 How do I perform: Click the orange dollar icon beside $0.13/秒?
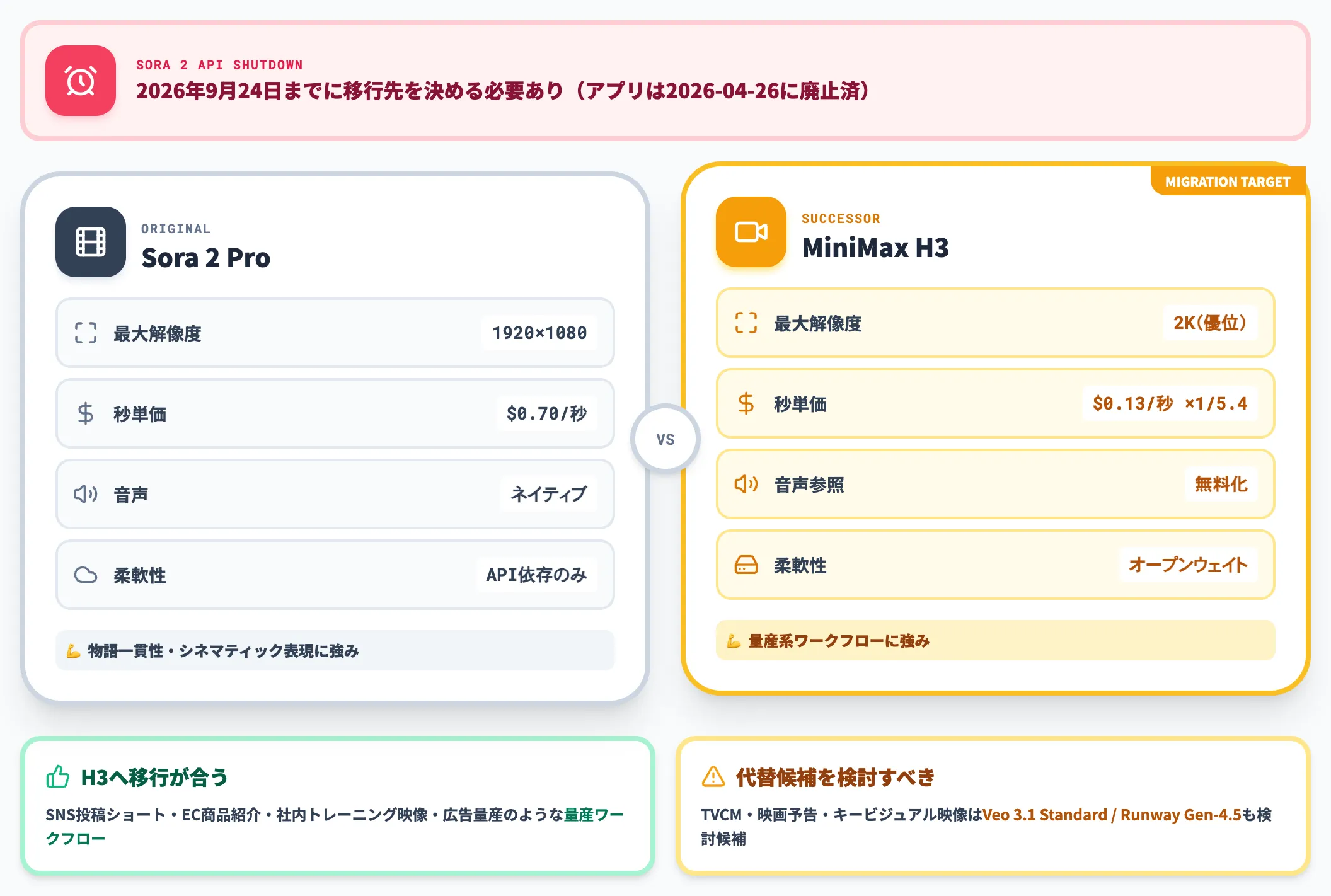746,403
